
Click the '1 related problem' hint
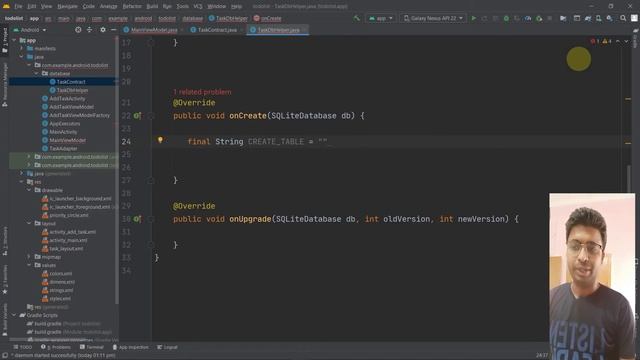coord(202,92)
